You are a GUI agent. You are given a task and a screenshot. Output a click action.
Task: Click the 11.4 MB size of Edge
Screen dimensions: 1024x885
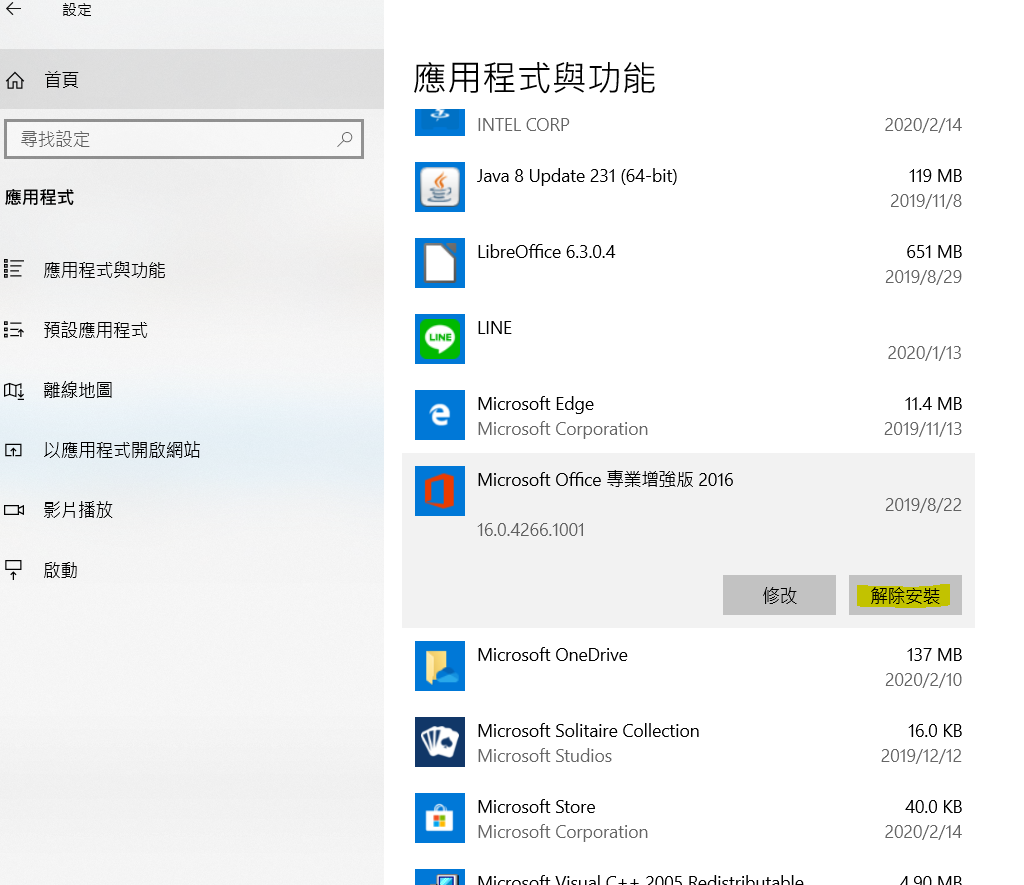(x=933, y=404)
